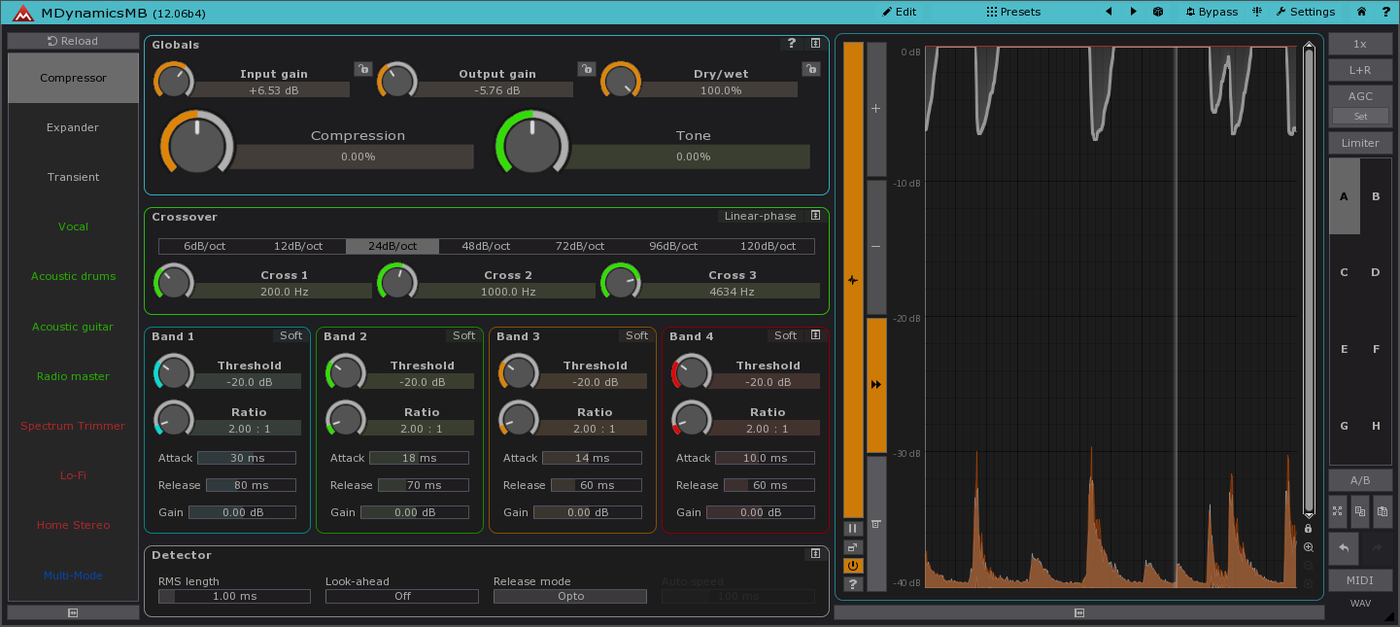1400x627 pixels.
Task: Select preset slot B
Action: pyautogui.click(x=1376, y=197)
